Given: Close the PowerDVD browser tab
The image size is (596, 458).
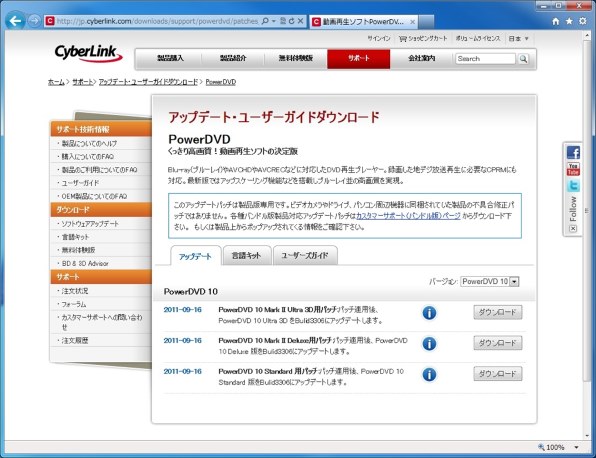Looking at the screenshot, I should point(412,22).
